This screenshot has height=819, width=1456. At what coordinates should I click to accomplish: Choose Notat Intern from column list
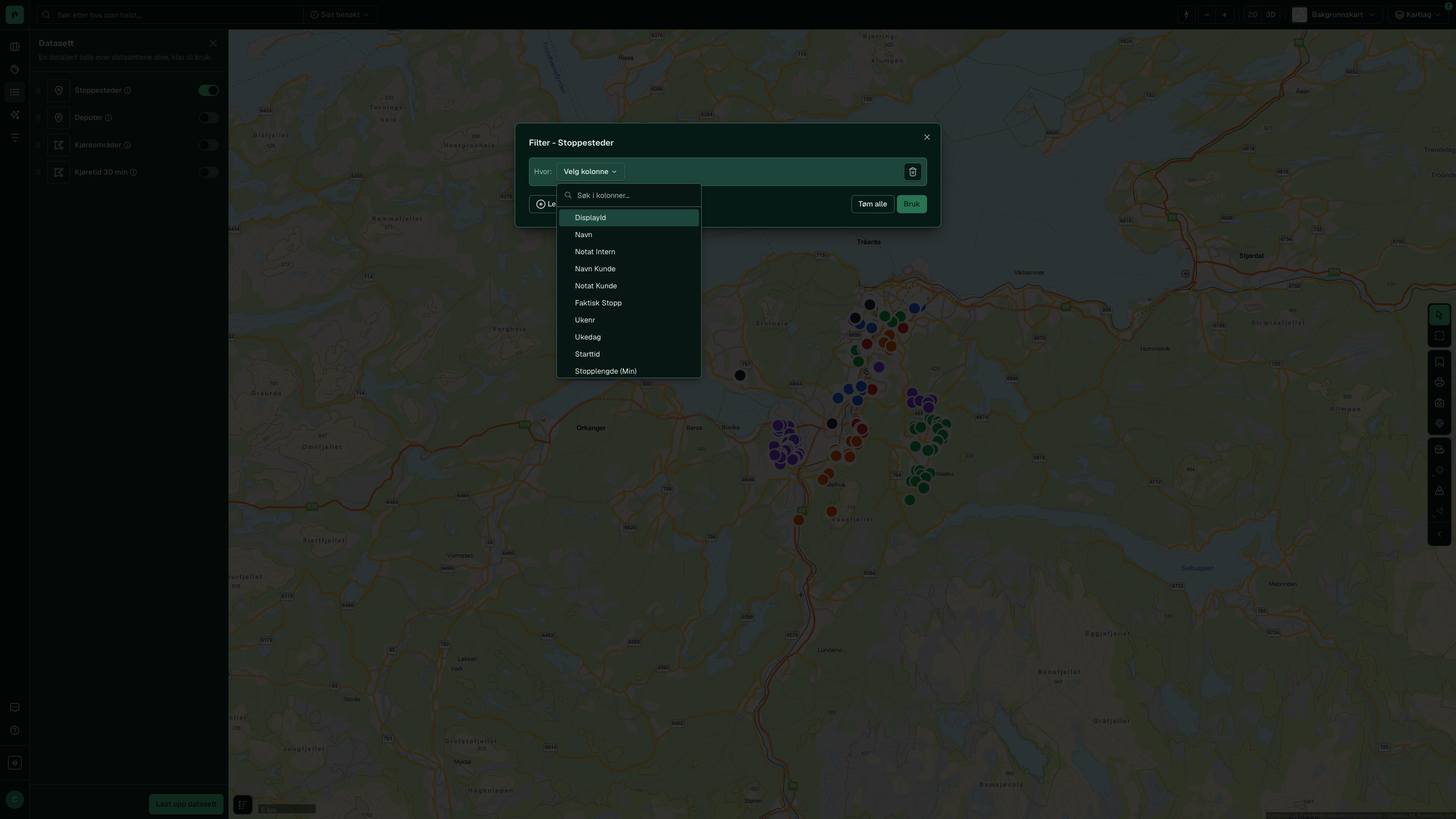point(628,252)
